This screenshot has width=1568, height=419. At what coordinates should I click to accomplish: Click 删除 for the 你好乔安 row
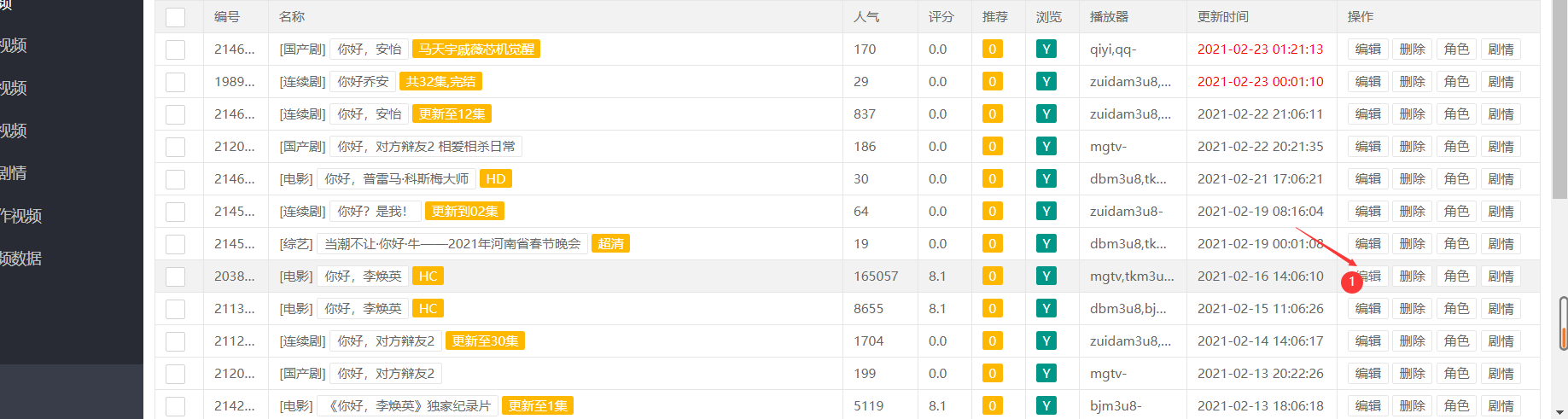pyautogui.click(x=1413, y=82)
